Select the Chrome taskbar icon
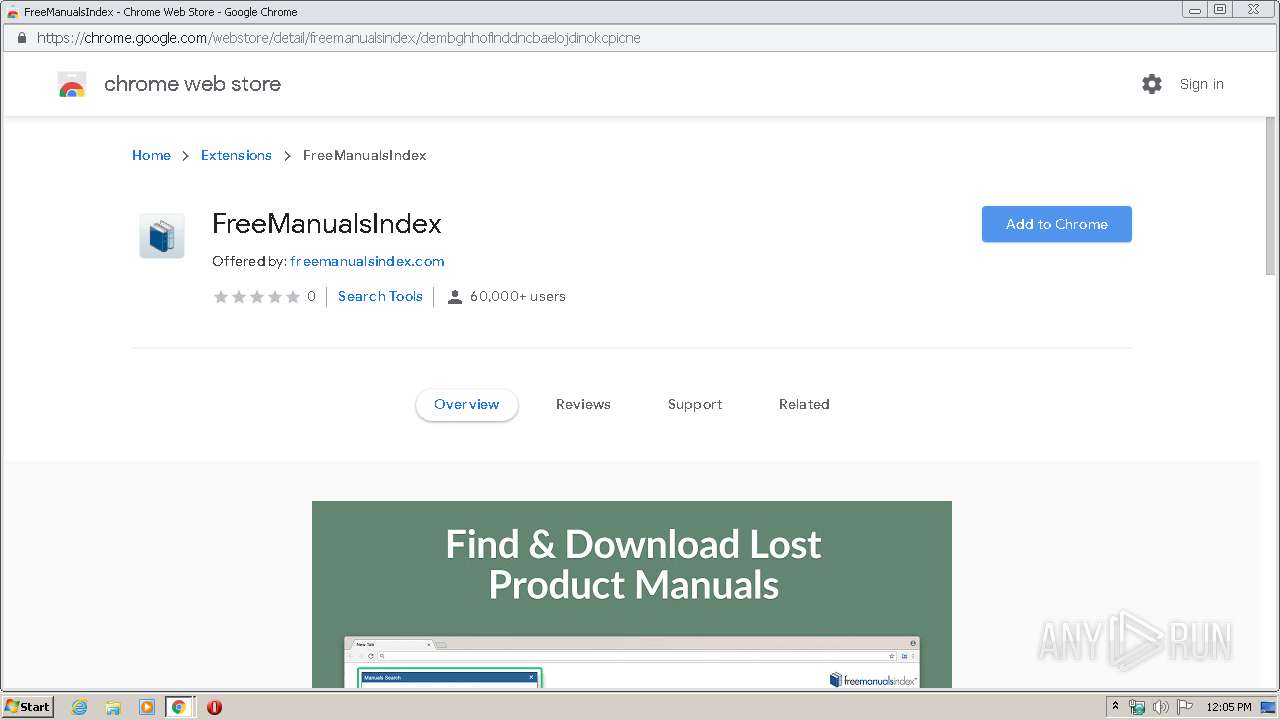1280x720 pixels. pyautogui.click(x=179, y=707)
